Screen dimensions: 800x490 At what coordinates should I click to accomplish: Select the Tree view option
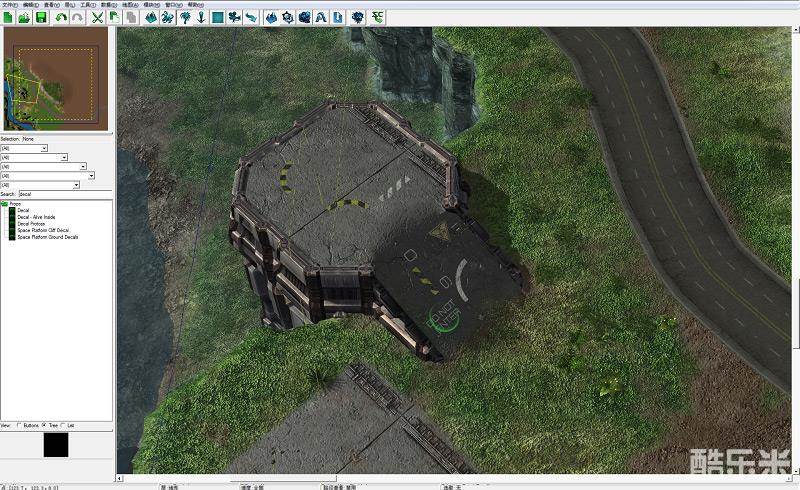pyautogui.click(x=43, y=425)
